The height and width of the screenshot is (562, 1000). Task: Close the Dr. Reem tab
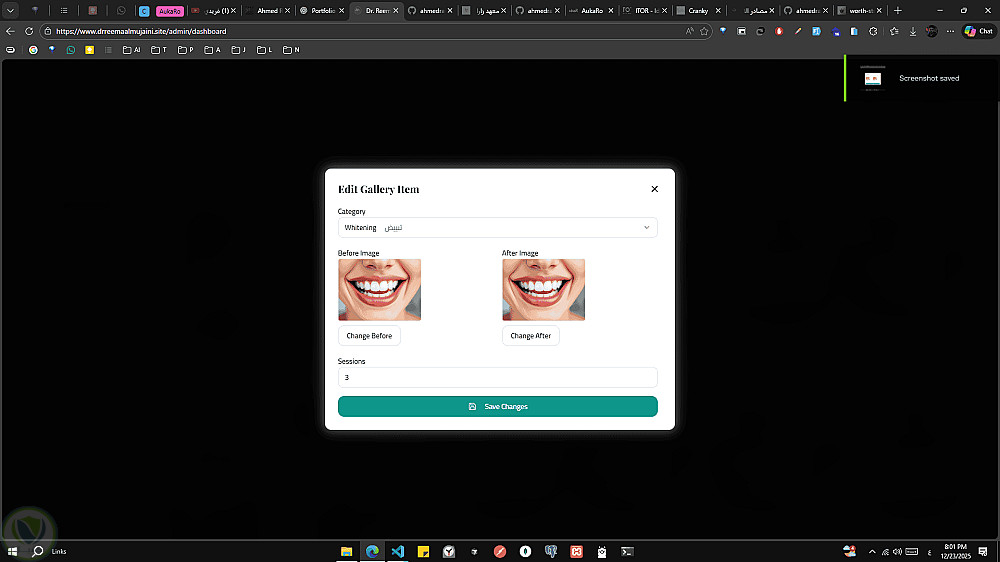396,11
